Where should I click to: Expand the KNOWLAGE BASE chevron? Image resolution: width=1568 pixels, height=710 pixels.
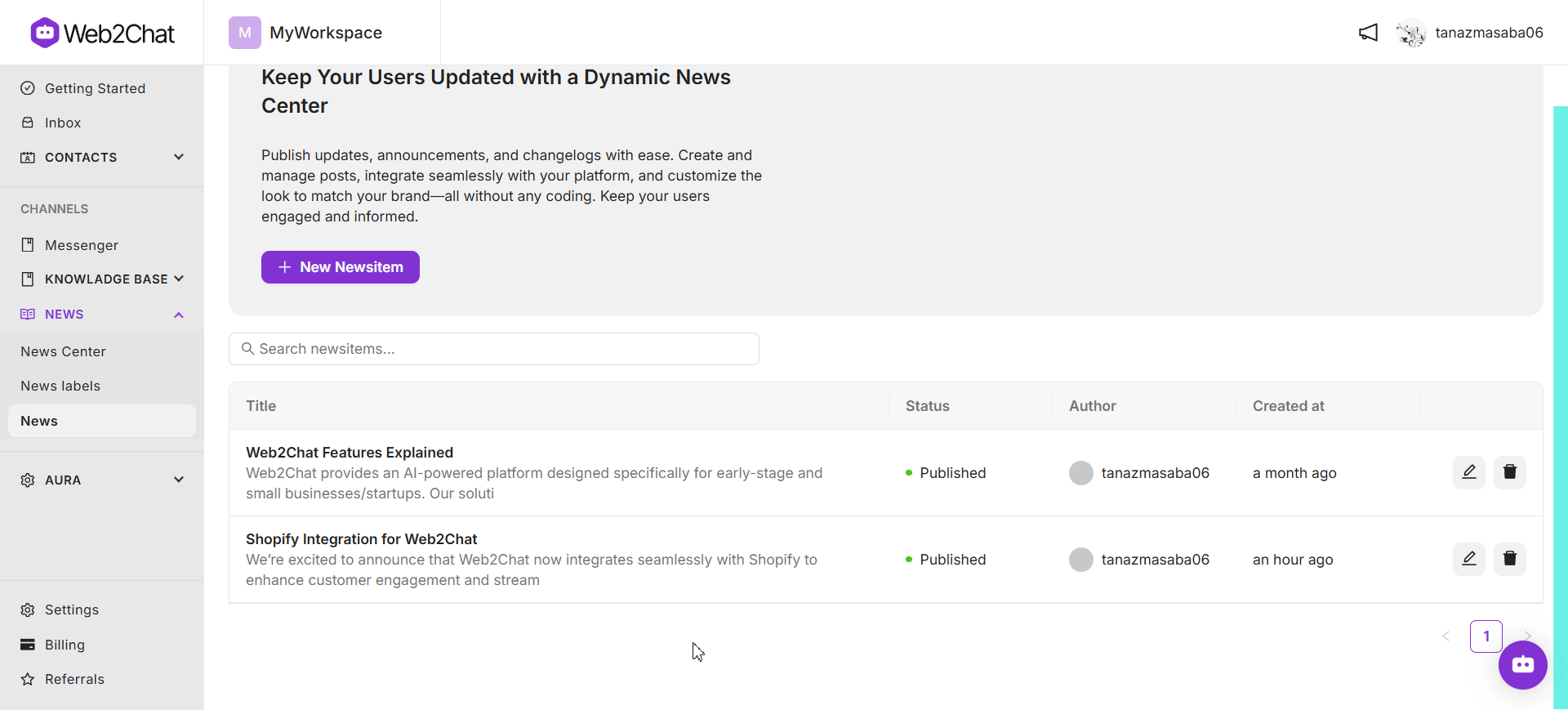[179, 279]
